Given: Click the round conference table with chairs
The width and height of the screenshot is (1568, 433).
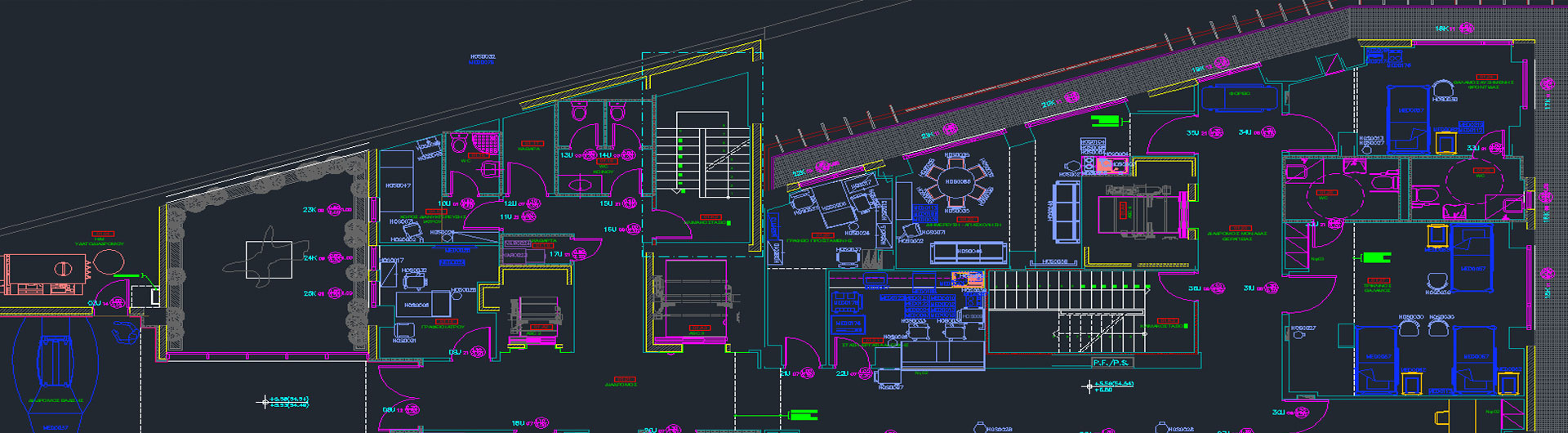Looking at the screenshot, I should point(957,182).
